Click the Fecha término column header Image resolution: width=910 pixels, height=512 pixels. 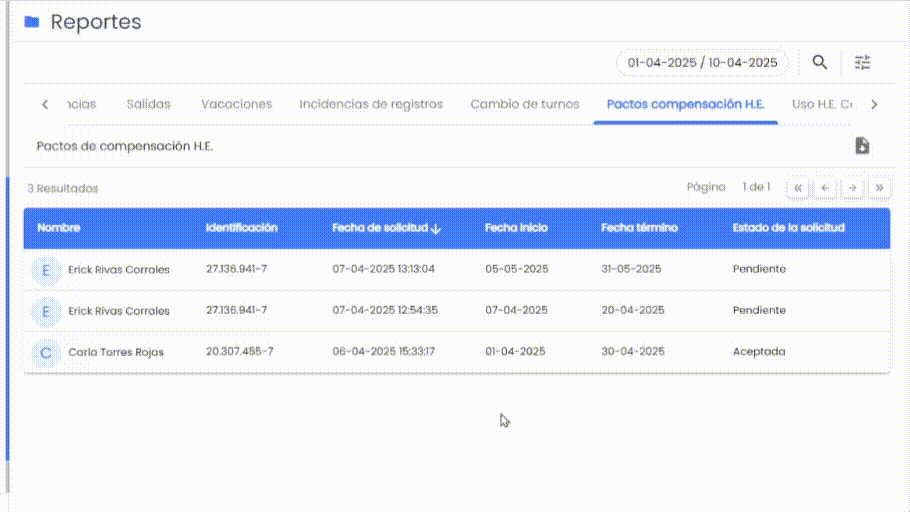tap(639, 228)
